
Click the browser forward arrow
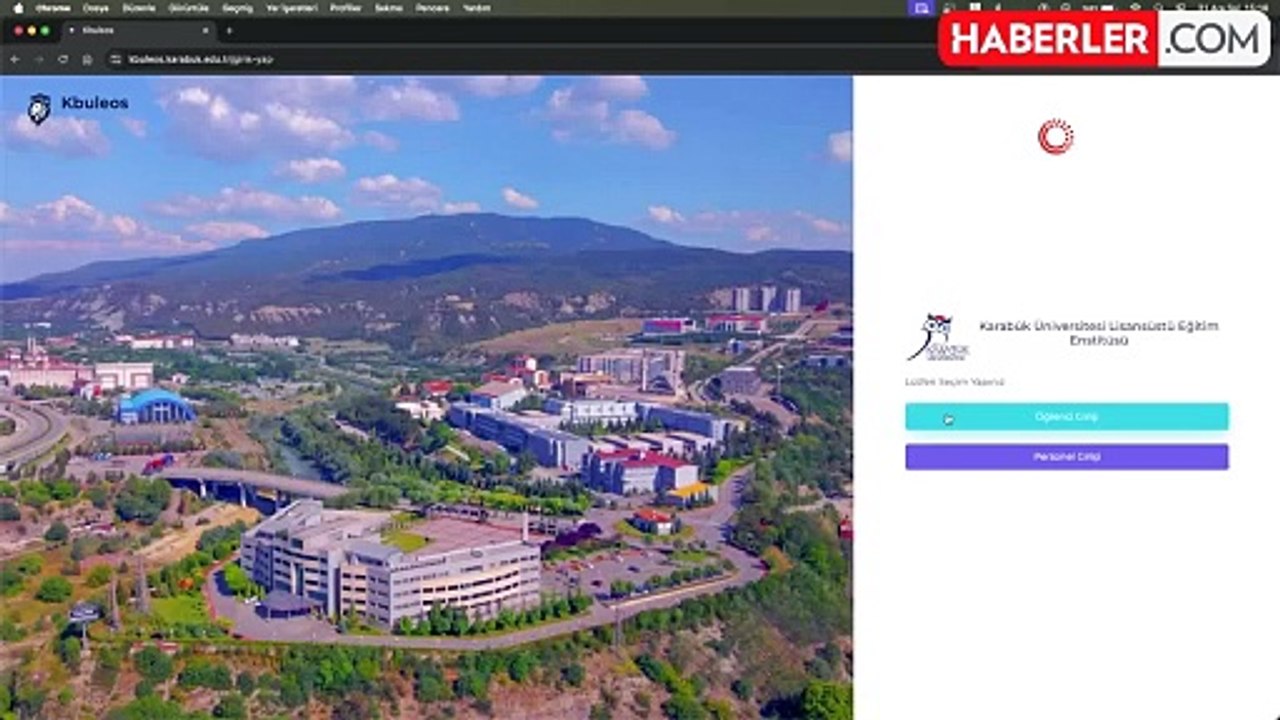click(38, 59)
